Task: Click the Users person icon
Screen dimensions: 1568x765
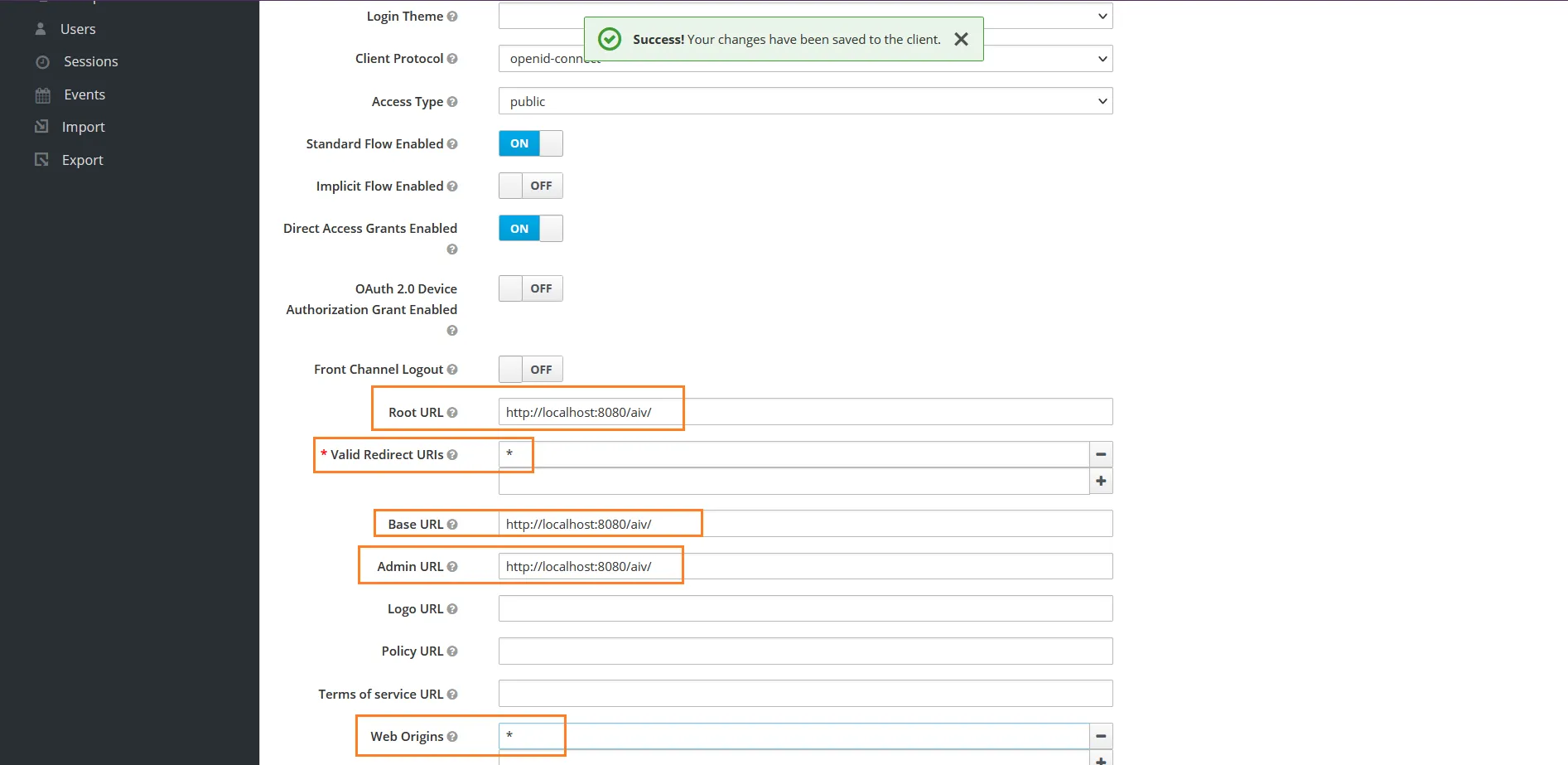Action: (41, 29)
